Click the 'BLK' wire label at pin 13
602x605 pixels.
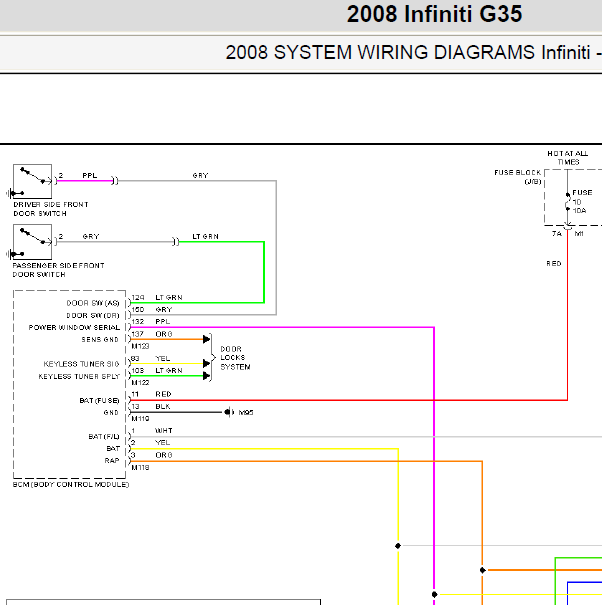[x=162, y=406]
